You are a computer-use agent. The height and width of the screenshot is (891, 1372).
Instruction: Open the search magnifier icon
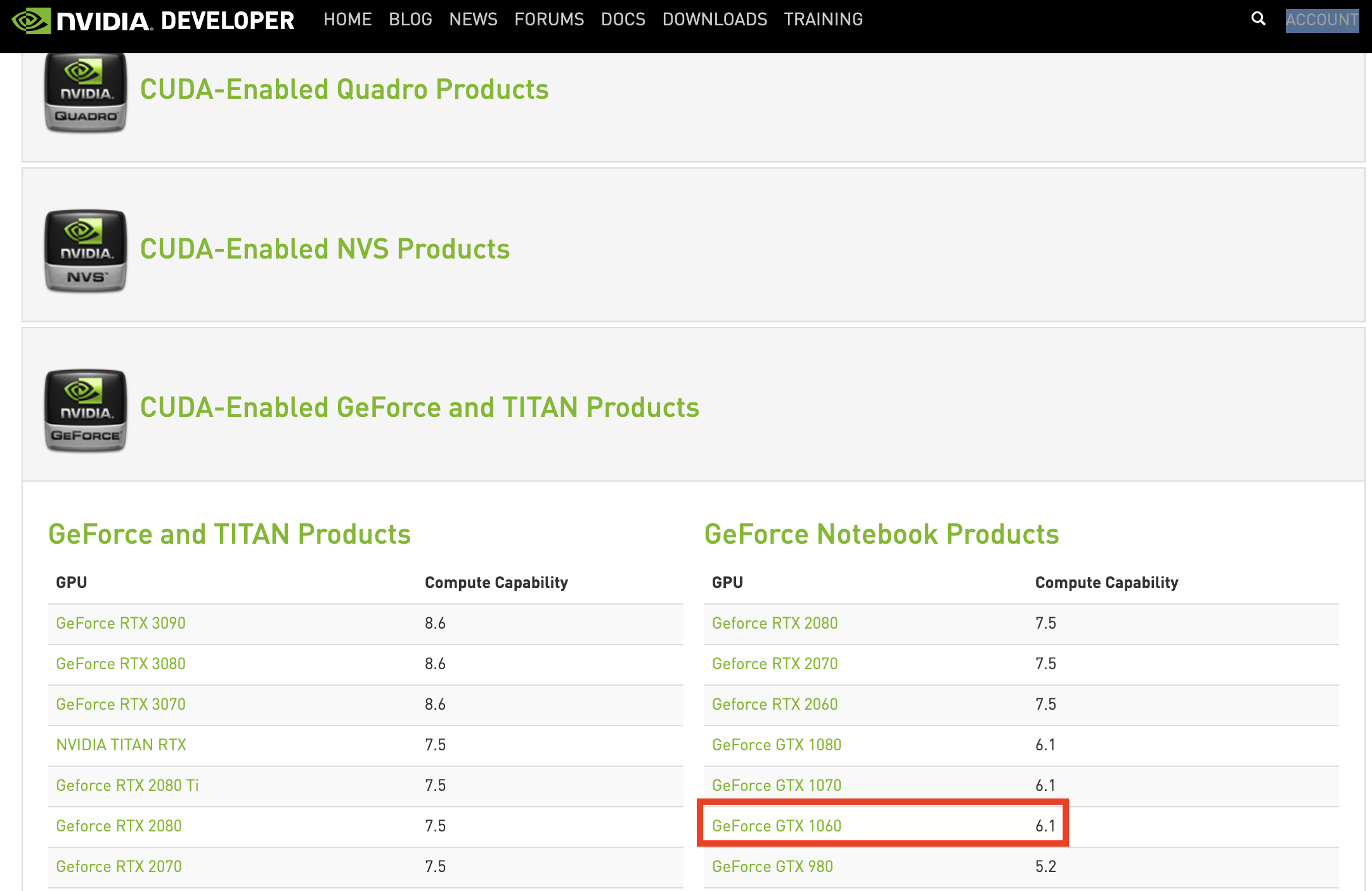click(x=1258, y=19)
